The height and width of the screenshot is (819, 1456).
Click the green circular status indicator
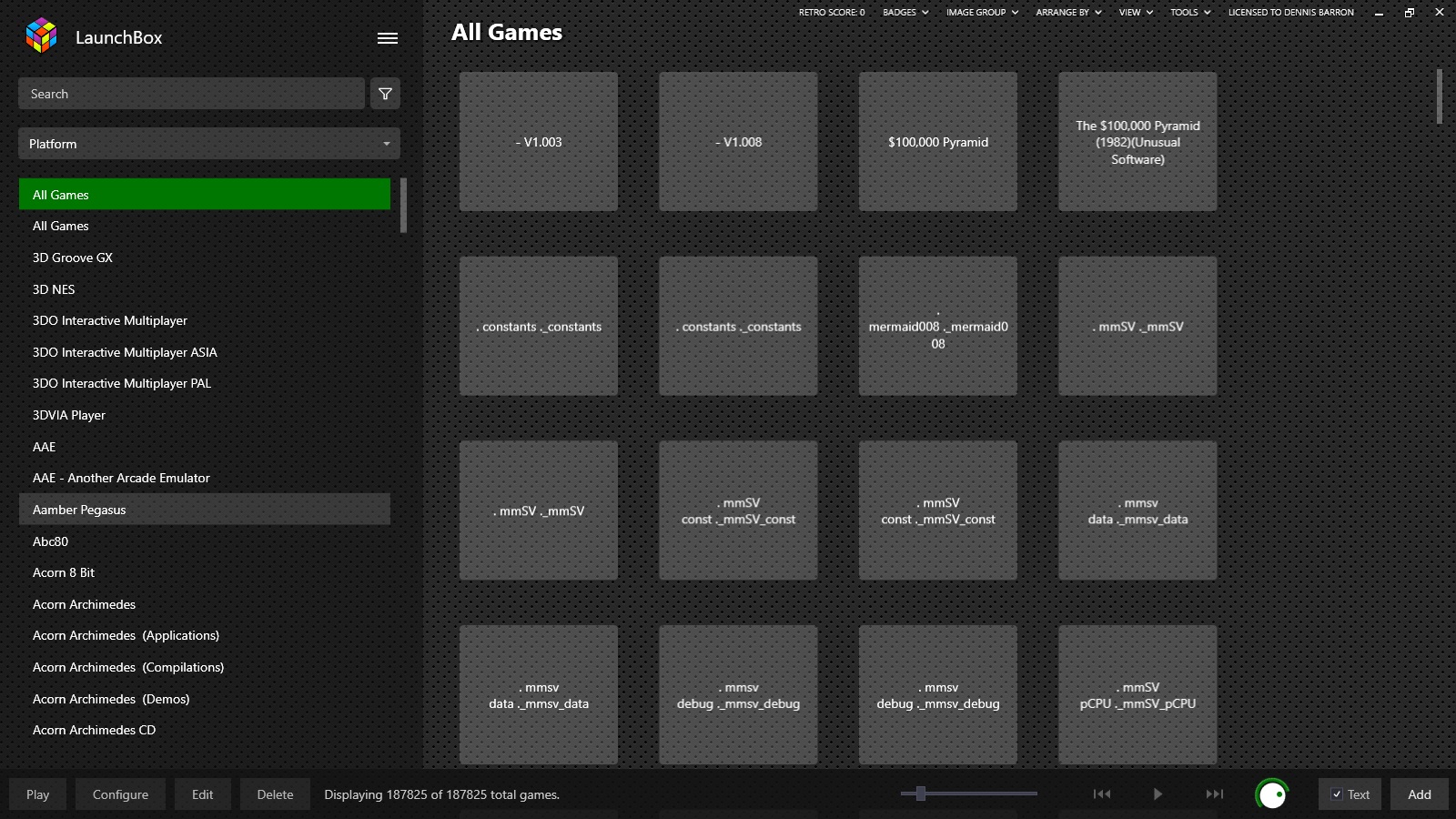coord(1272,794)
